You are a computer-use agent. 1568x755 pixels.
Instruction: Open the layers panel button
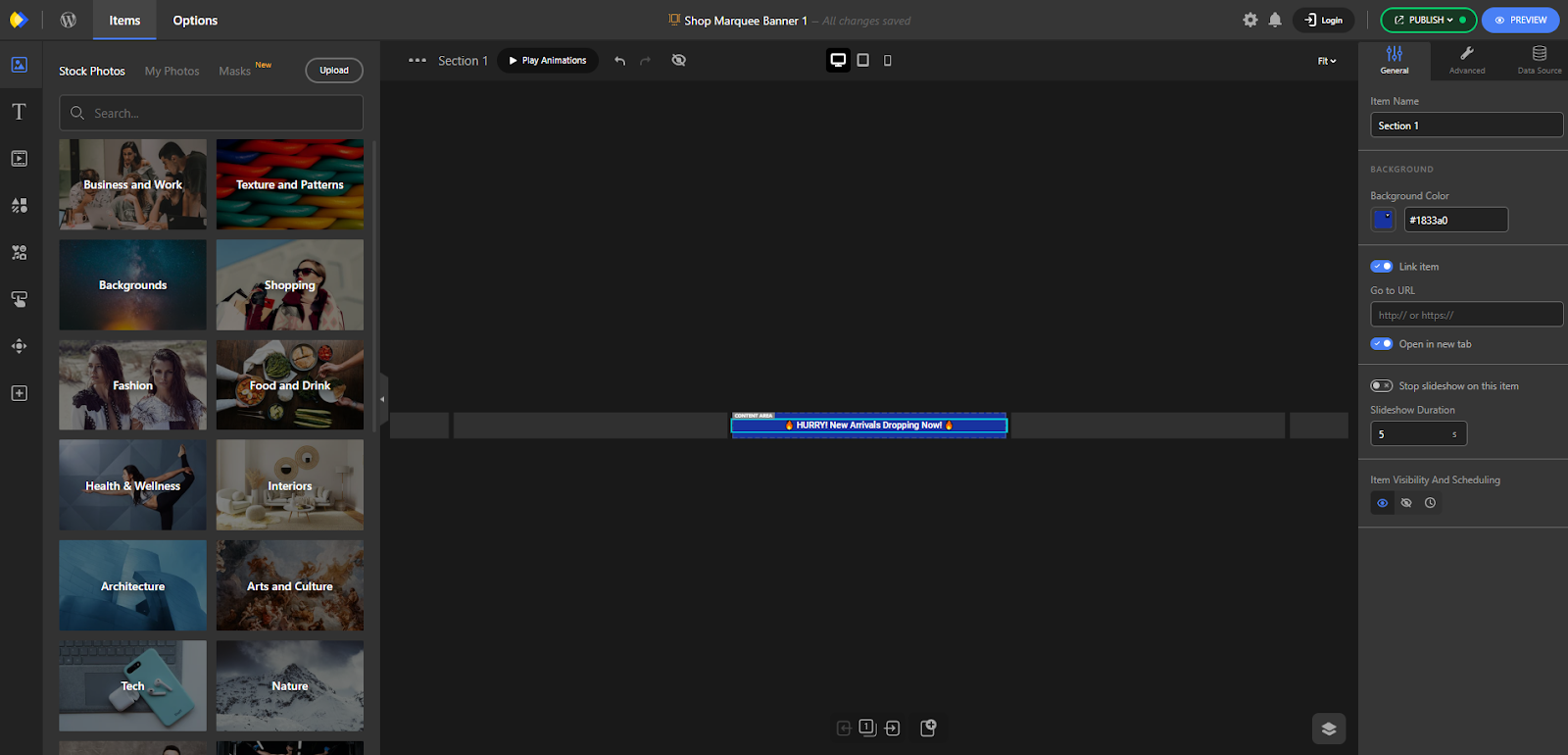[x=1329, y=729]
